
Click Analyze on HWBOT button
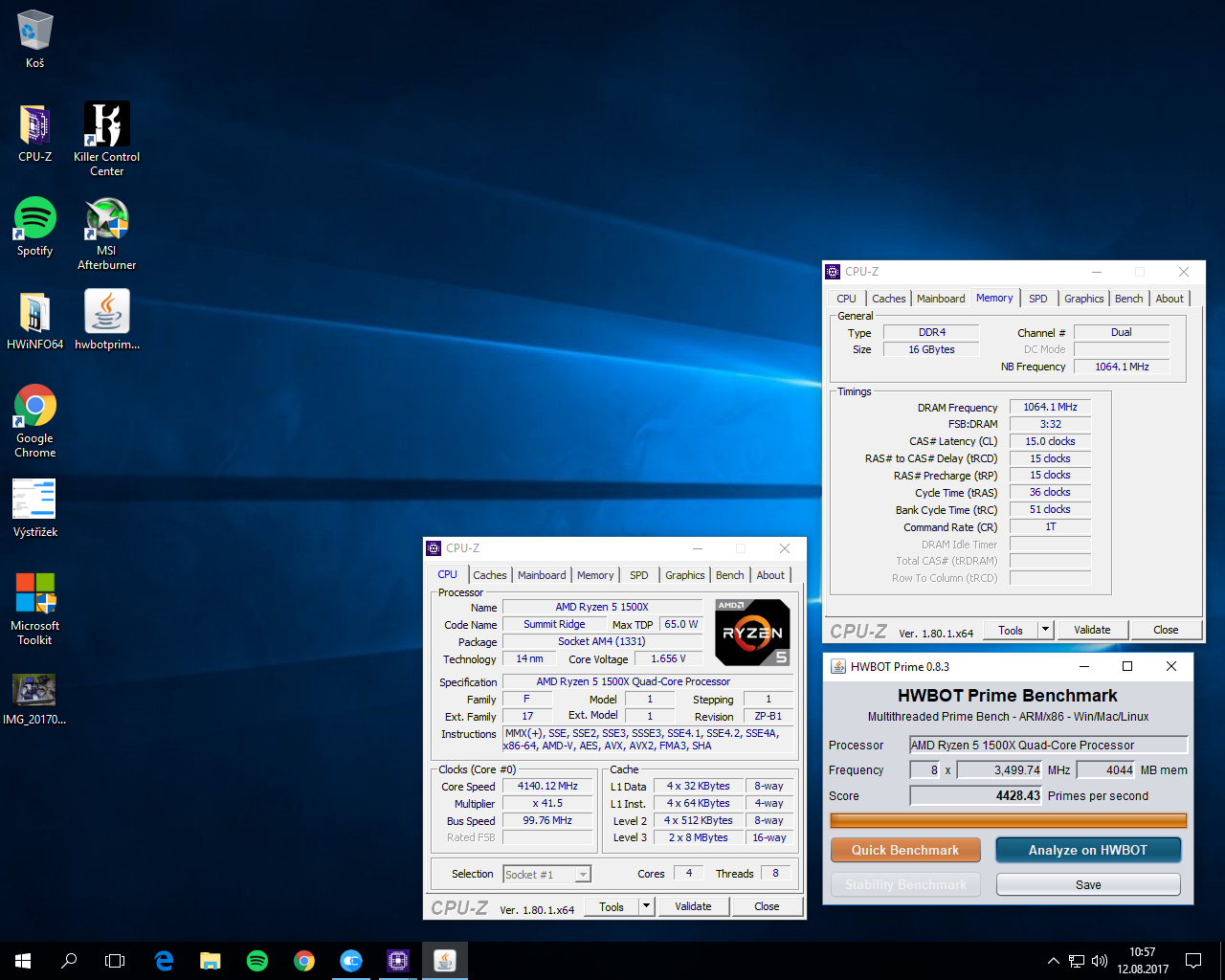coord(1088,850)
